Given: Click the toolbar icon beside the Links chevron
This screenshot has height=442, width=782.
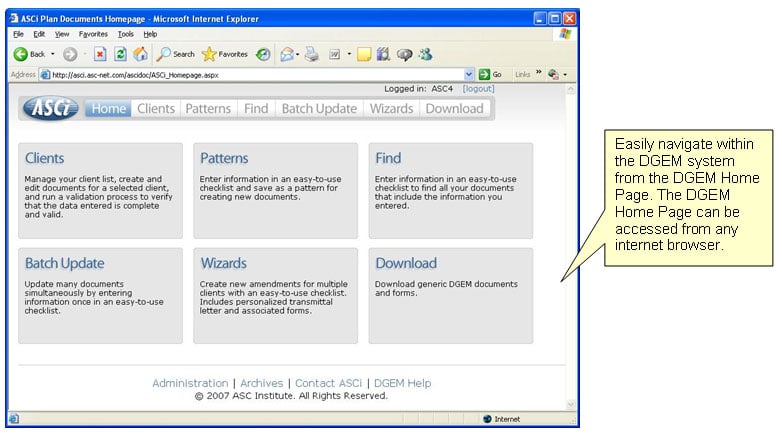Looking at the screenshot, I should pyautogui.click(x=553, y=74).
